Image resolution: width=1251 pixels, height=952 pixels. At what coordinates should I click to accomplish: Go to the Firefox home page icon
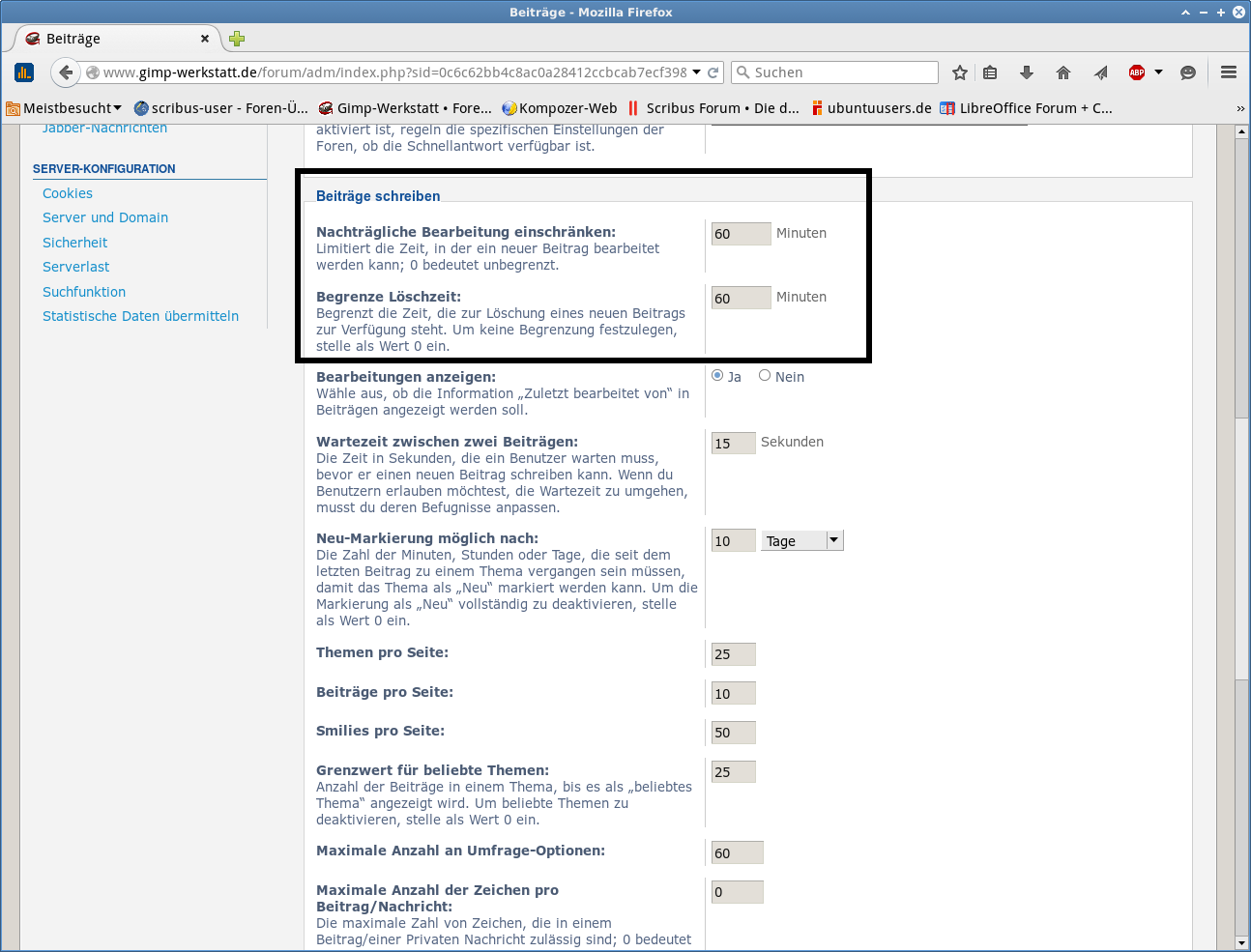pos(1063,72)
